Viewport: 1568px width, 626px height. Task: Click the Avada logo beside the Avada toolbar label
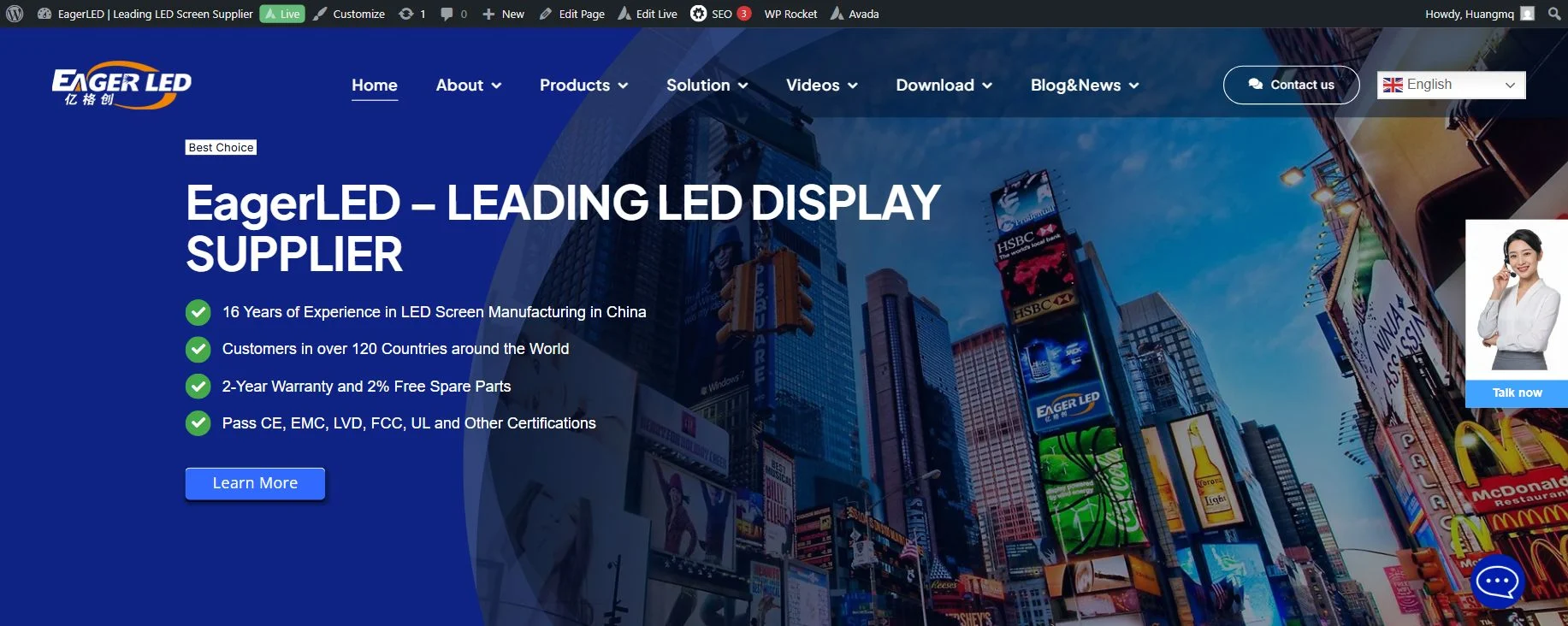(837, 14)
